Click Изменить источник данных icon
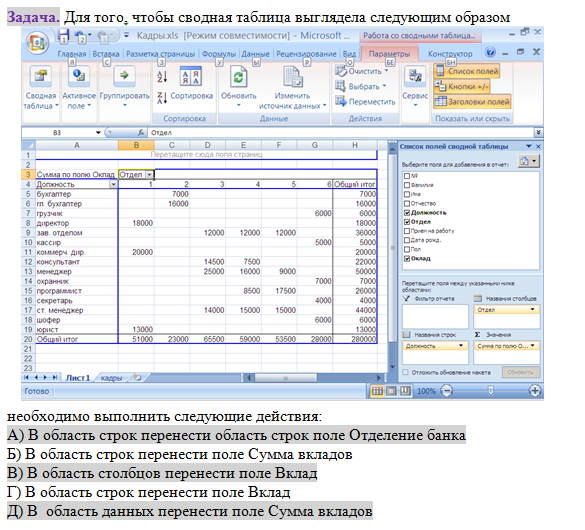This screenshot has height=530, width=585. (293, 77)
